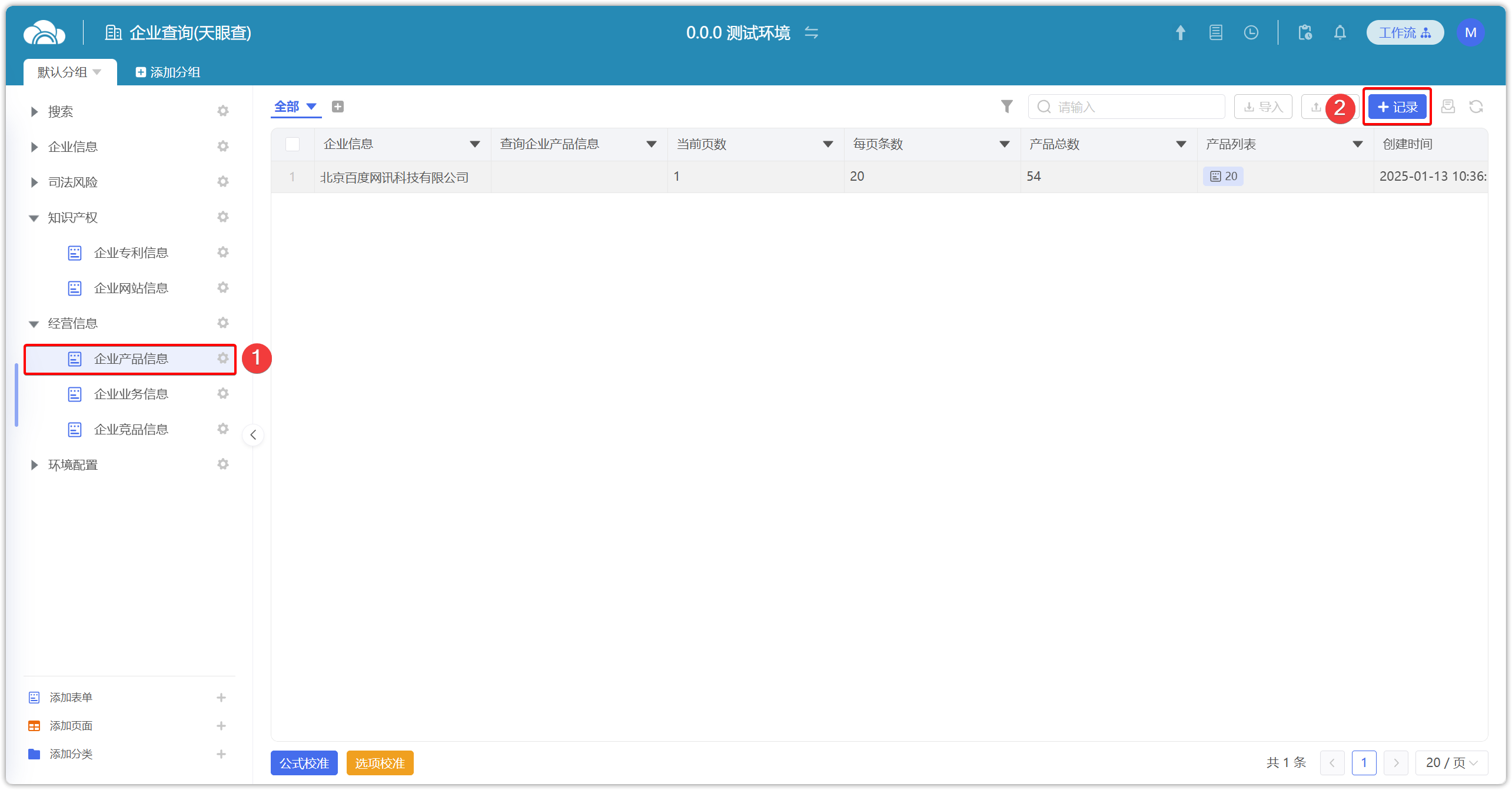Viewport: 1512px width, 790px height.
Task: Select 企业产品信息 form
Action: pos(131,359)
